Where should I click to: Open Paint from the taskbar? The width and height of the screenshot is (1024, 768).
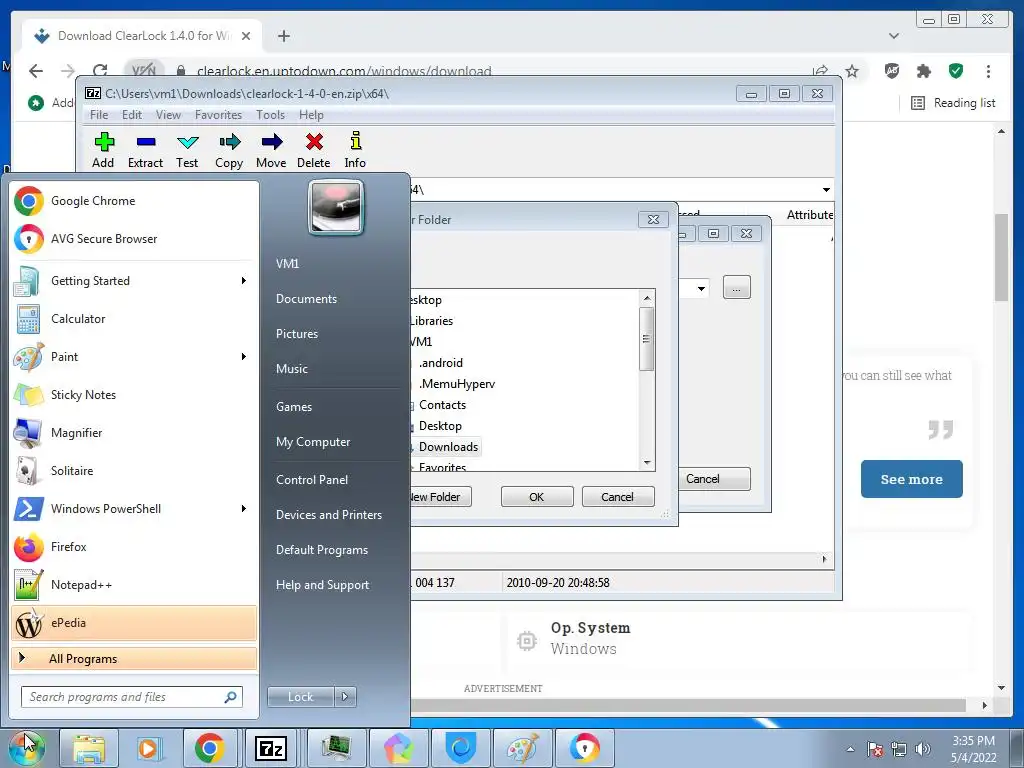click(x=522, y=748)
